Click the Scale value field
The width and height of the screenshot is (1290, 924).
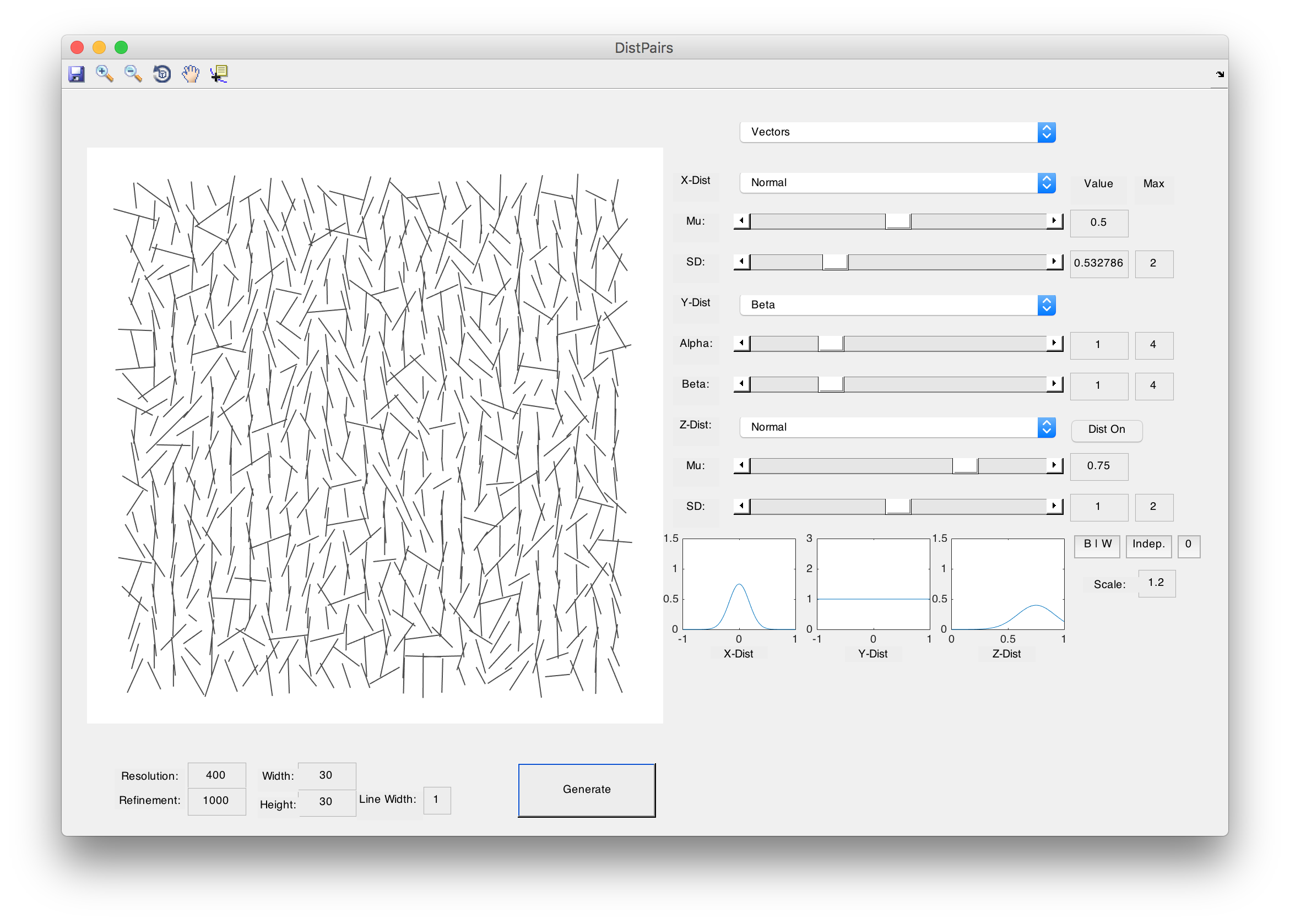click(x=1156, y=583)
